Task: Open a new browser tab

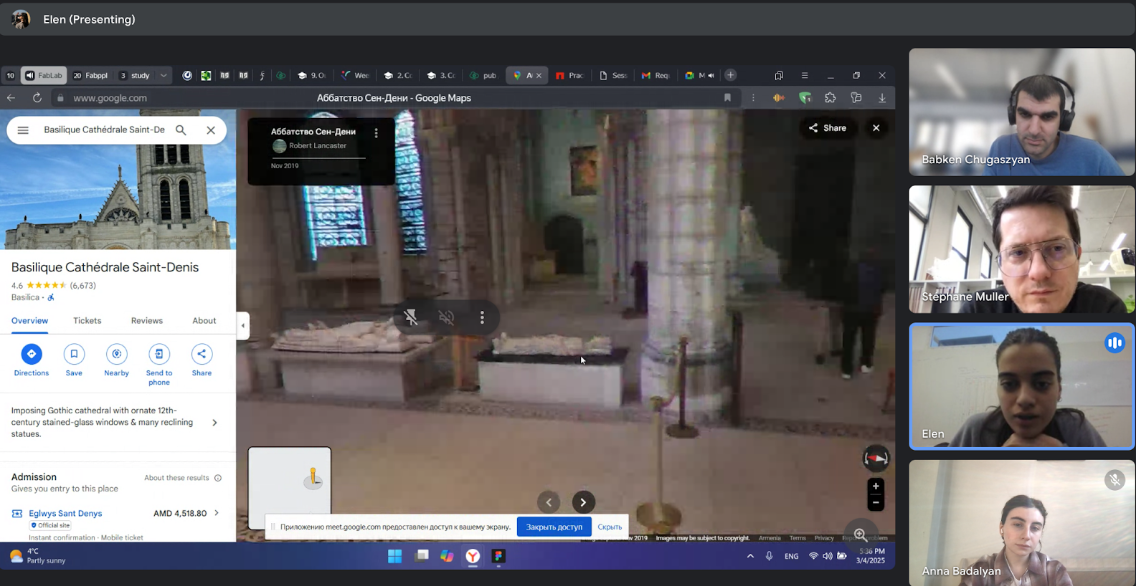Action: pos(730,75)
